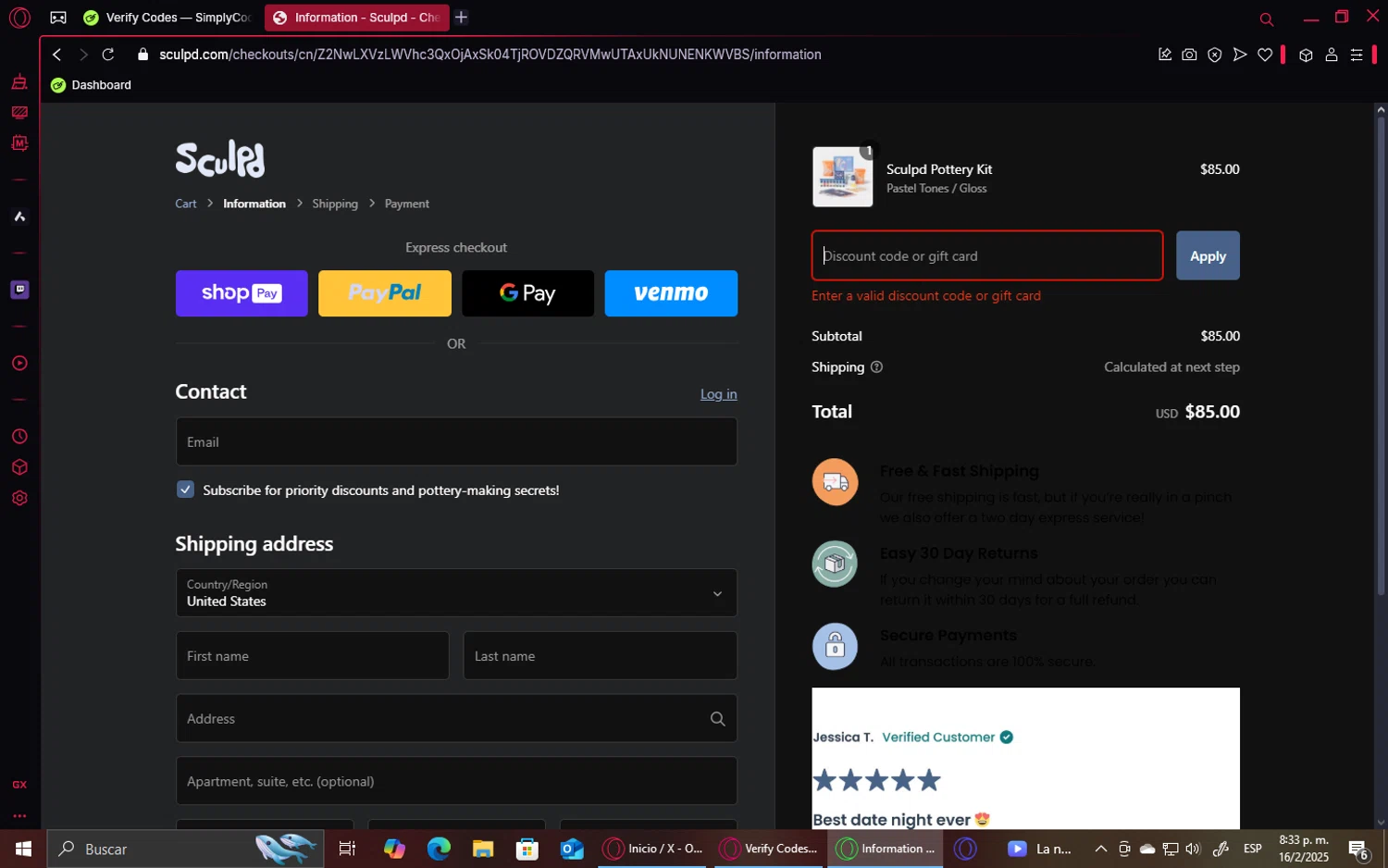1388x868 pixels.
Task: Focus the Address field
Action: tap(456, 718)
